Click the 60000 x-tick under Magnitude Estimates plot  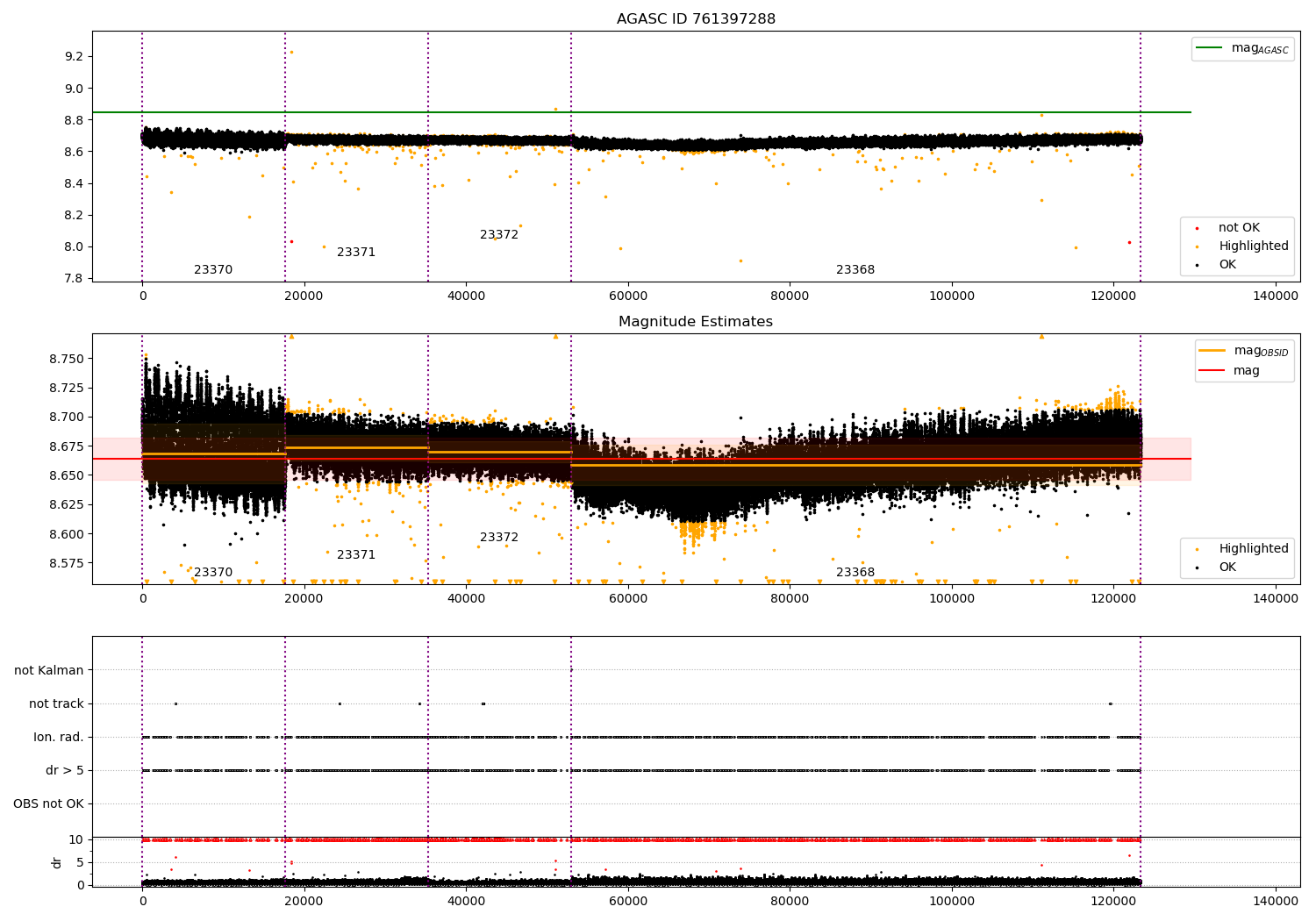[627, 599]
